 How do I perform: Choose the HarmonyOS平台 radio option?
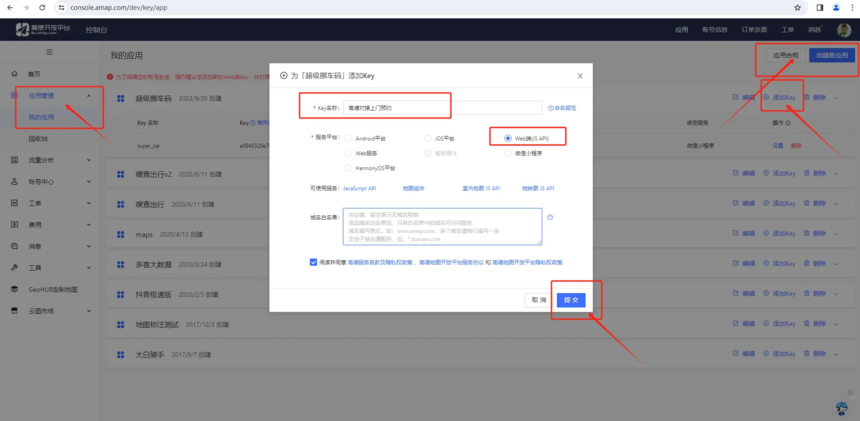[348, 168]
